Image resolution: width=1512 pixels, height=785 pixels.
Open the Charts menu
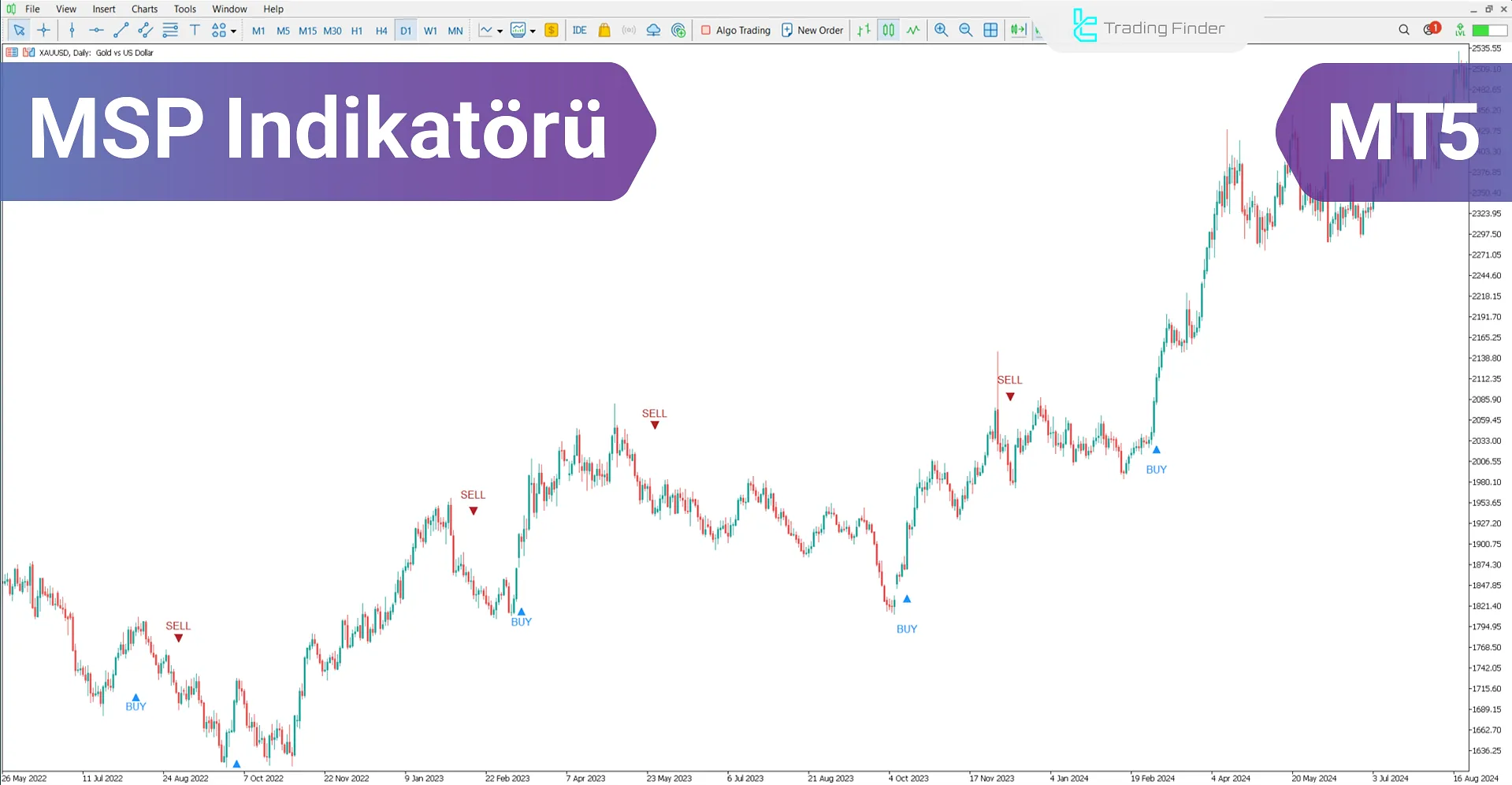(x=143, y=9)
